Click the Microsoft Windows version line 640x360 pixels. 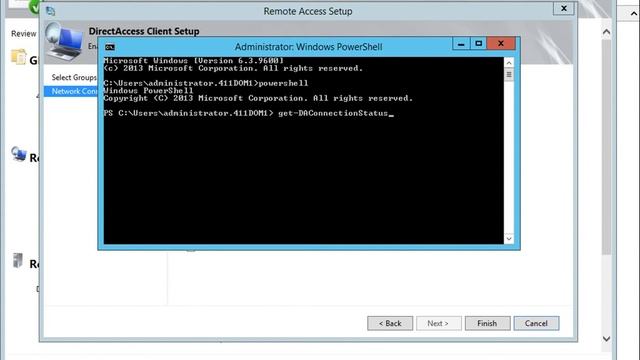coord(193,61)
